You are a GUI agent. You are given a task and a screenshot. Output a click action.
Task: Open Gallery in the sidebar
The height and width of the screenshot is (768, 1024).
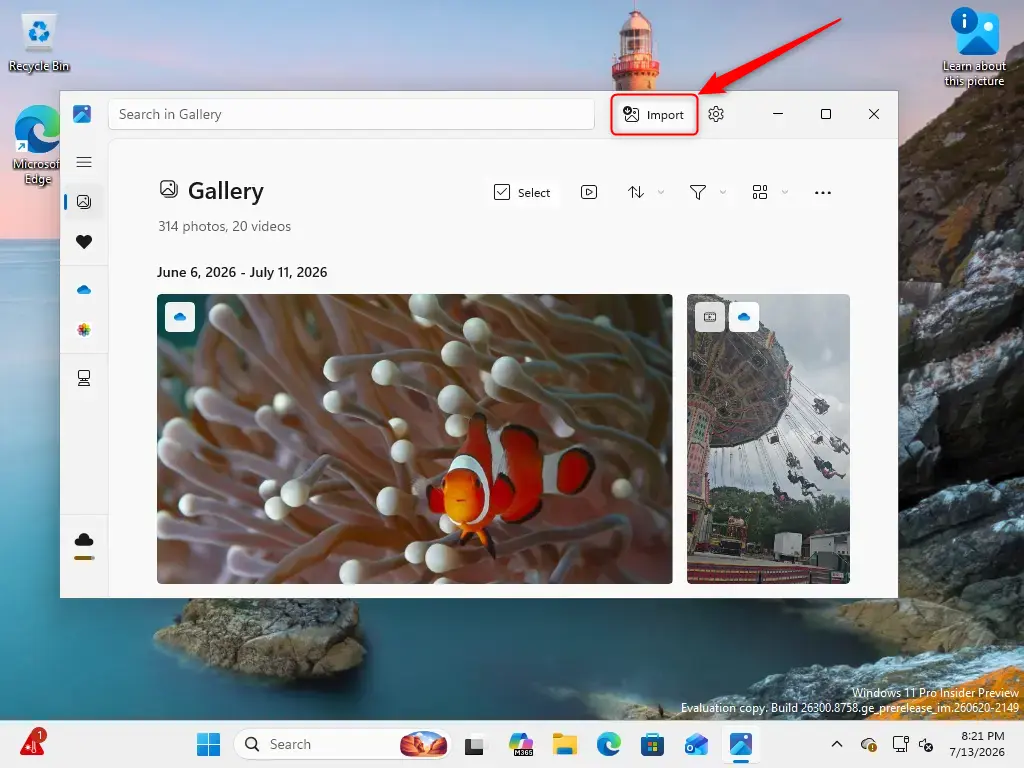(x=84, y=202)
